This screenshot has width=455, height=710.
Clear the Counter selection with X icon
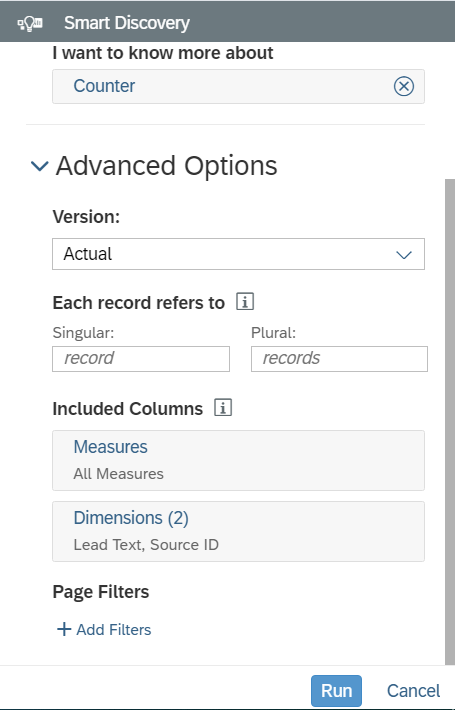click(403, 86)
